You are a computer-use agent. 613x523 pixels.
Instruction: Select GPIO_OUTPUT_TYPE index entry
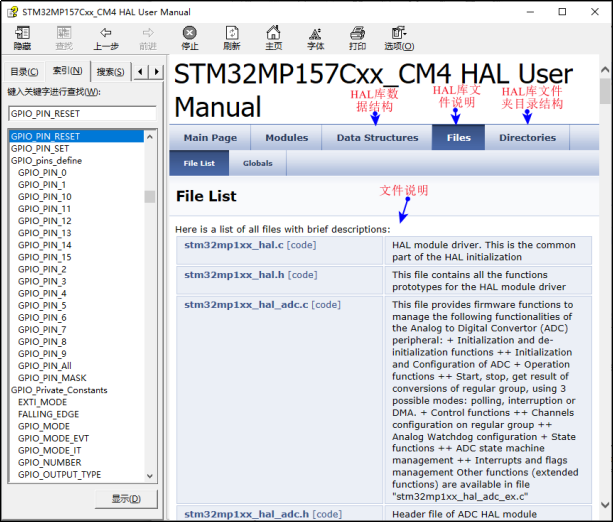coord(59,475)
